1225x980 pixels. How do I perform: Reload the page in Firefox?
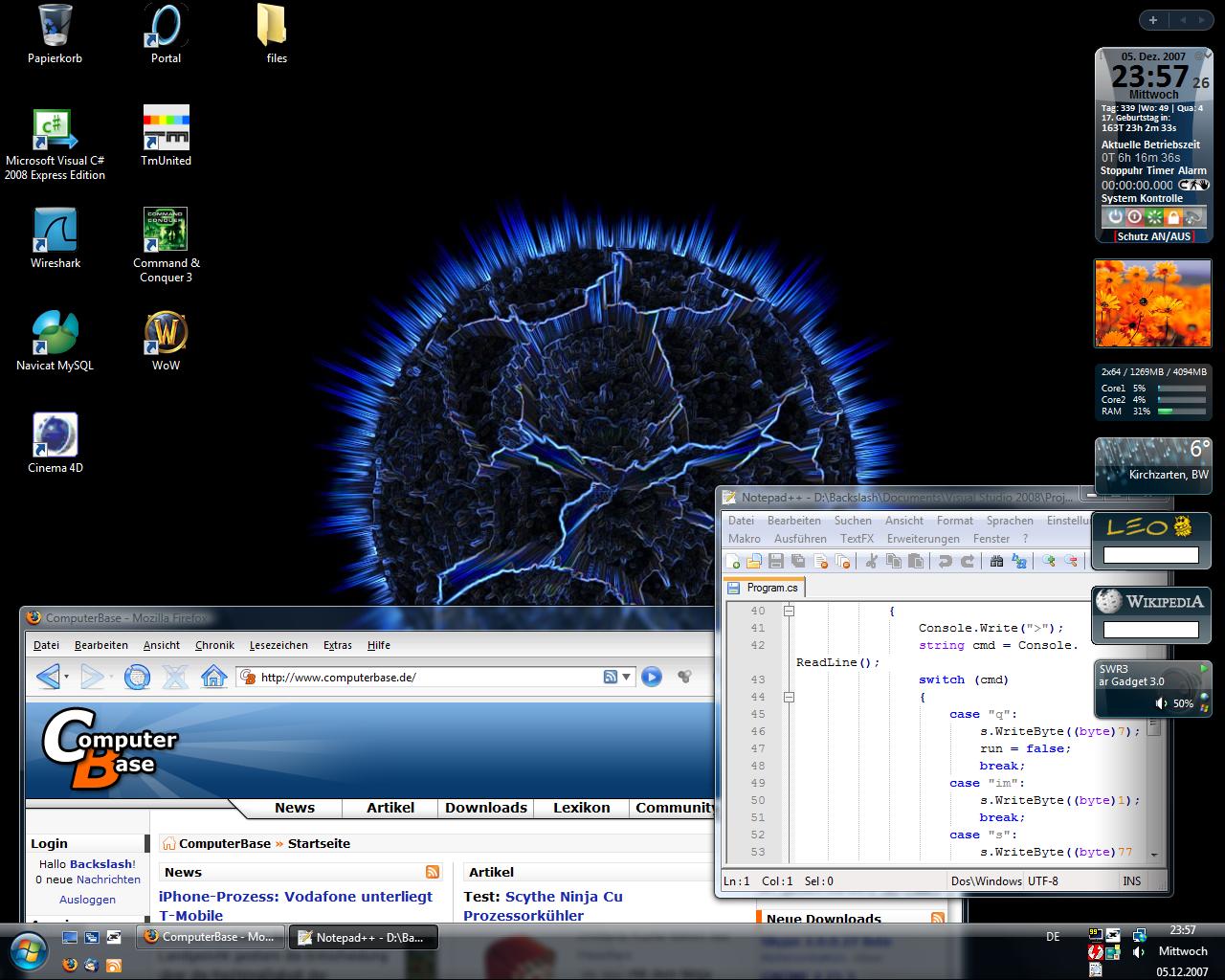[137, 677]
